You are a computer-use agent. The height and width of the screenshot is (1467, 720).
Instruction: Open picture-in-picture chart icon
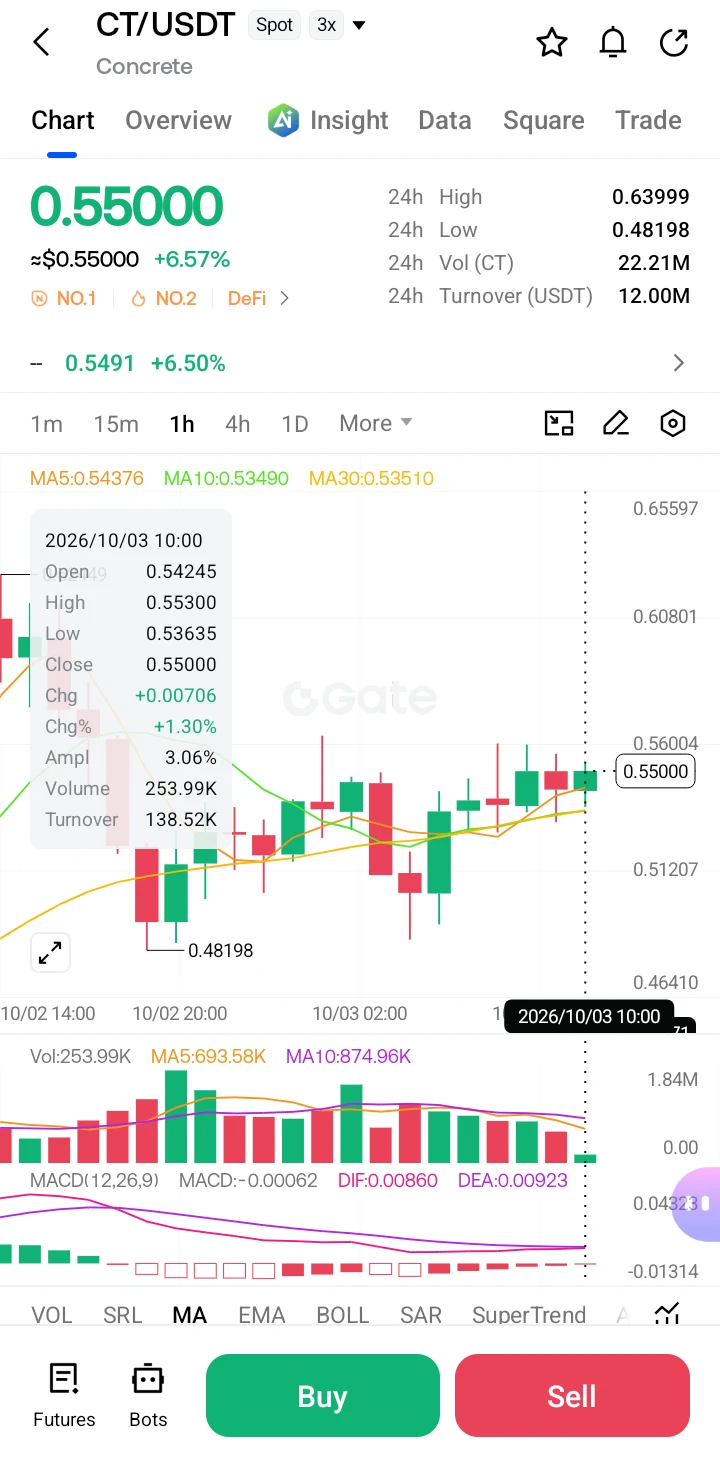559,423
